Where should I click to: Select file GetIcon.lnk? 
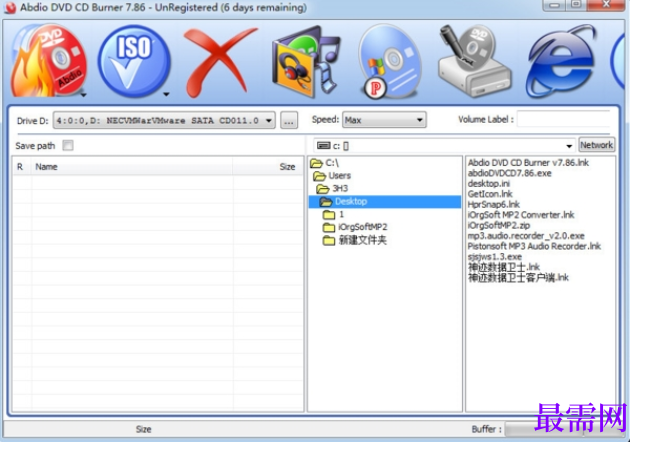pos(490,194)
